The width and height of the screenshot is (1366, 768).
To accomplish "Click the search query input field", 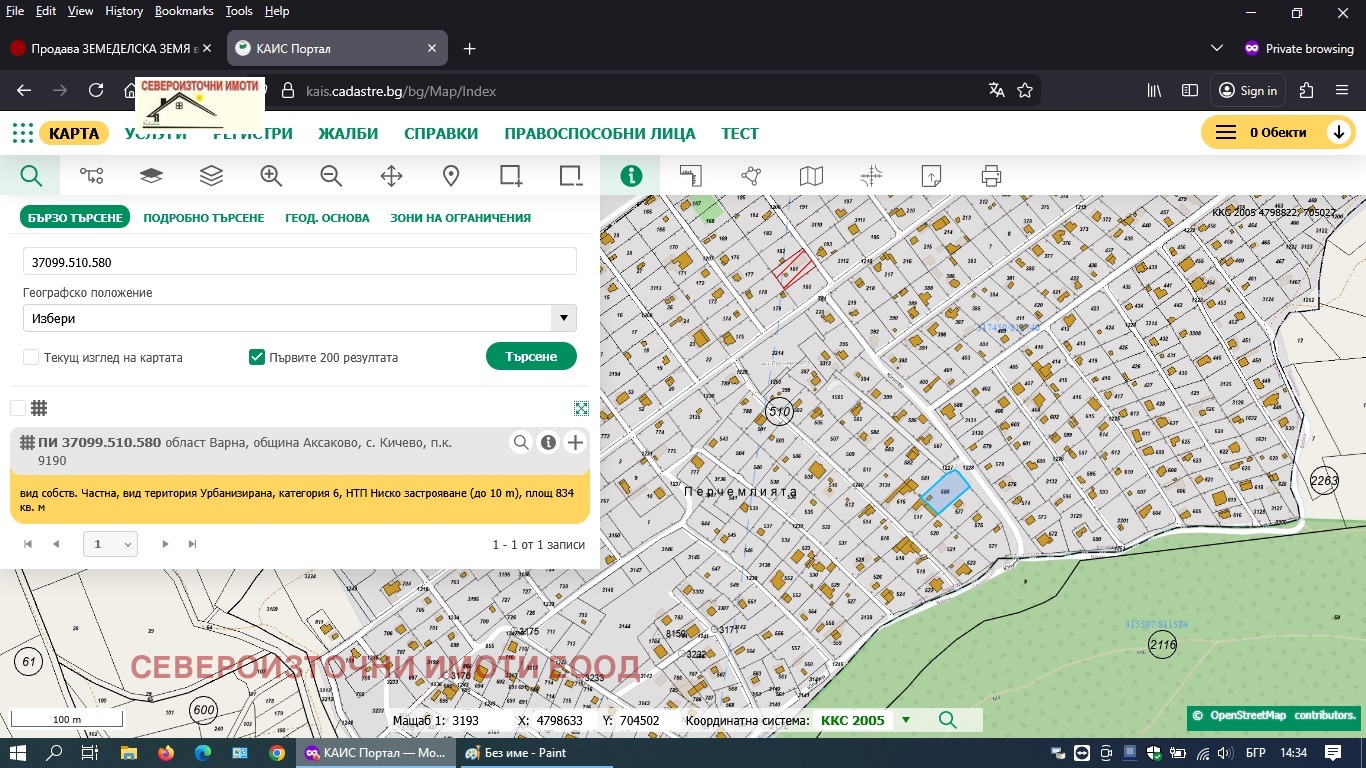I will tap(298, 261).
